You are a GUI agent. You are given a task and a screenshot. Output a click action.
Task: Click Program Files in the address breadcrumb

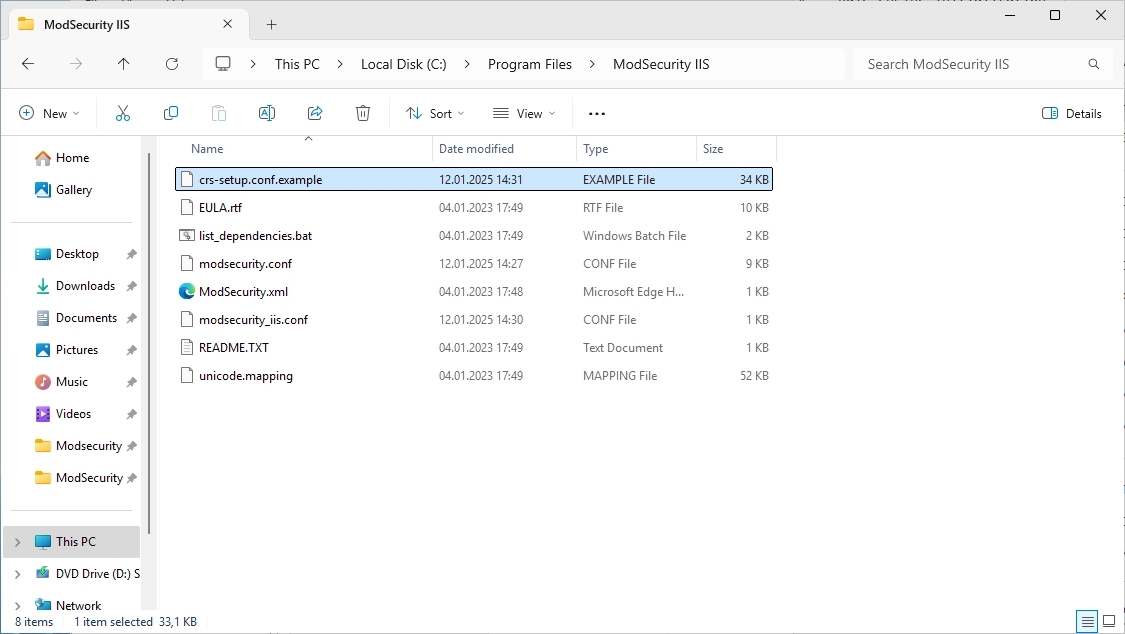click(530, 64)
